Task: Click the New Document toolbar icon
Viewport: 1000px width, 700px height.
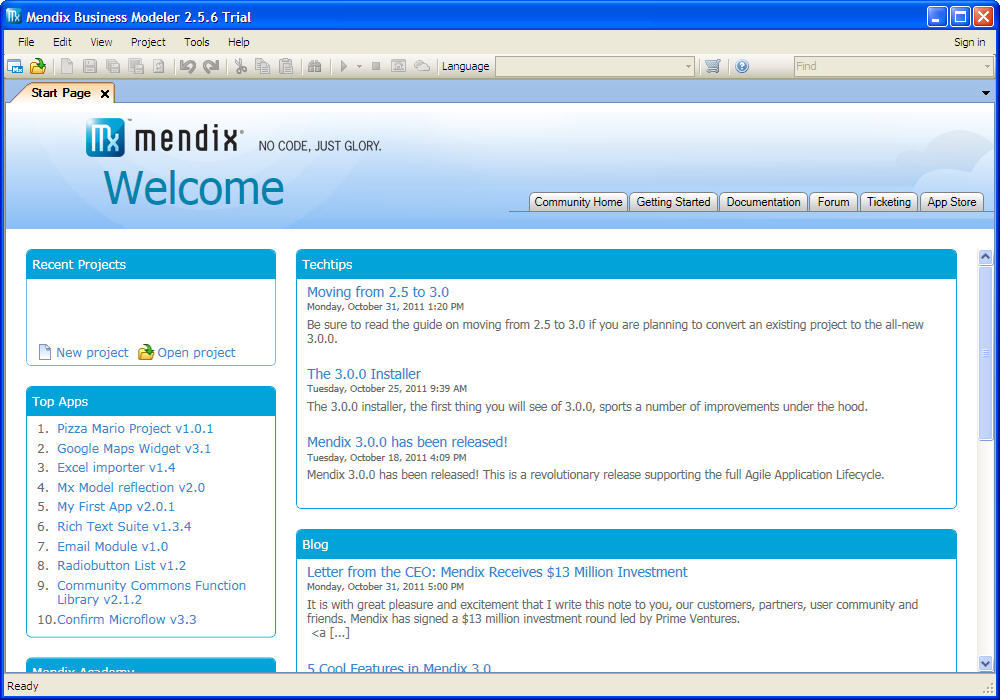Action: click(x=67, y=66)
